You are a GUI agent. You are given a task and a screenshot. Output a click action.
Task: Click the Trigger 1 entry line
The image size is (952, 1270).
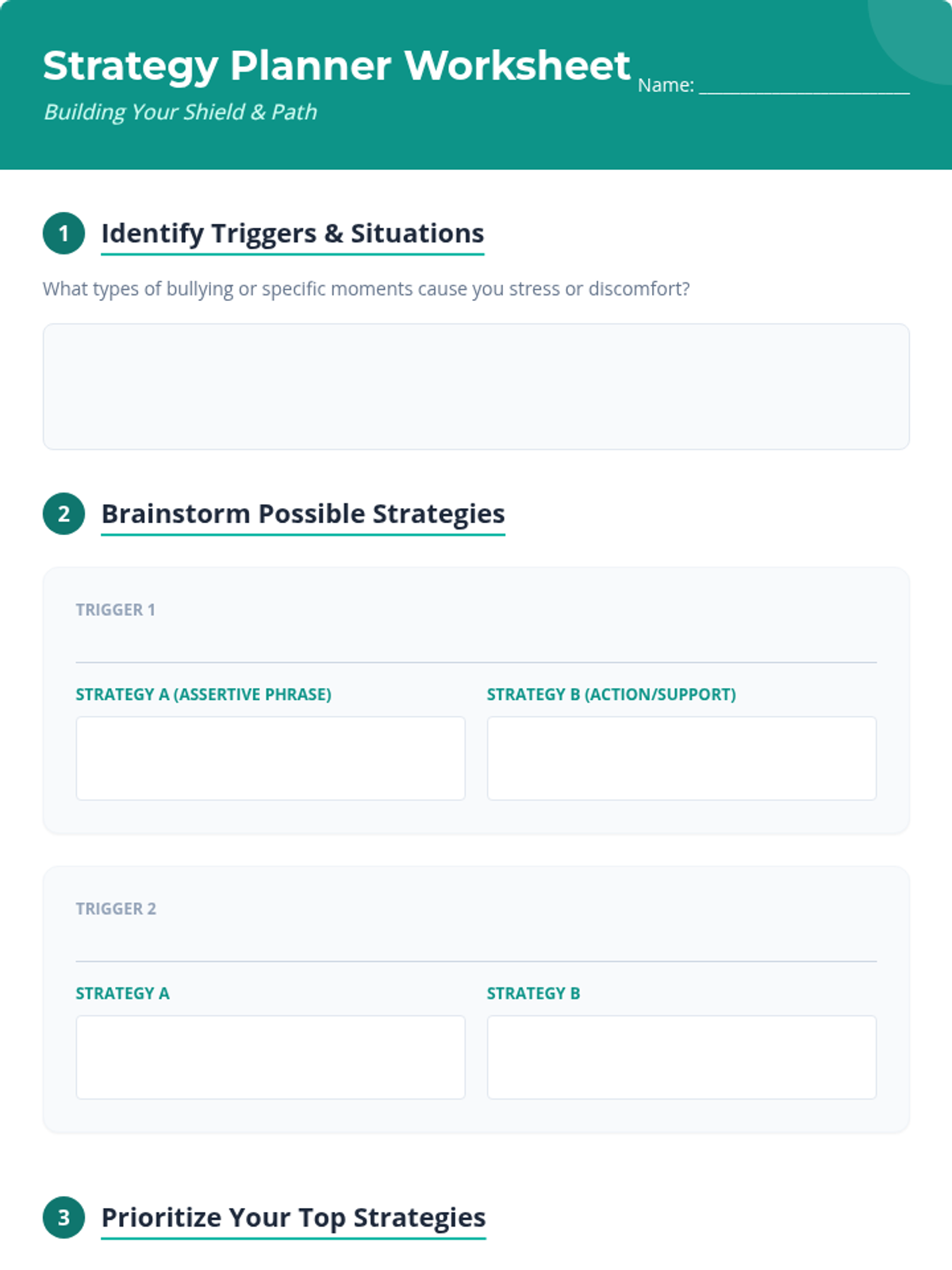(x=476, y=647)
